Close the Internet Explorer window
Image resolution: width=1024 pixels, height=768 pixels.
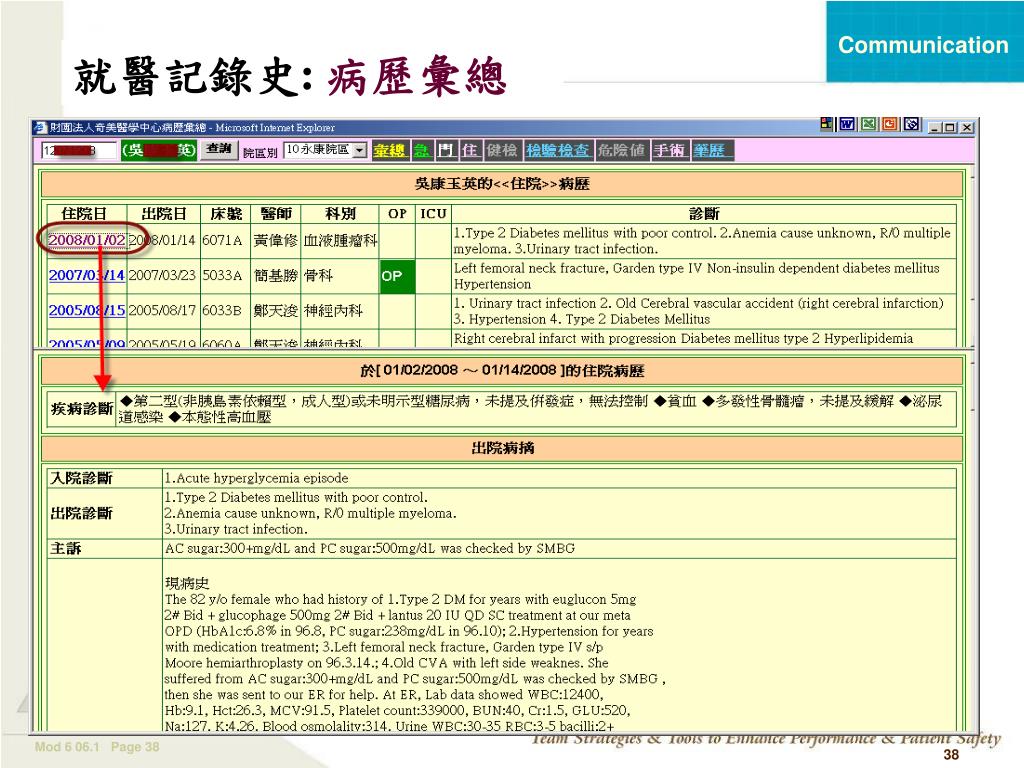(967, 127)
